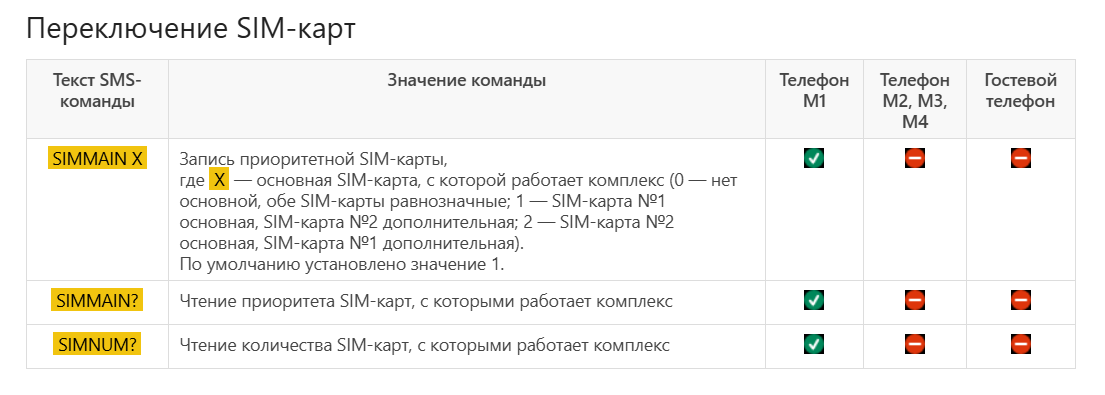Click red prohibited icon in SIMNUM? row, Гостевой column
Screen dimensions: 1105x395
1020,344
